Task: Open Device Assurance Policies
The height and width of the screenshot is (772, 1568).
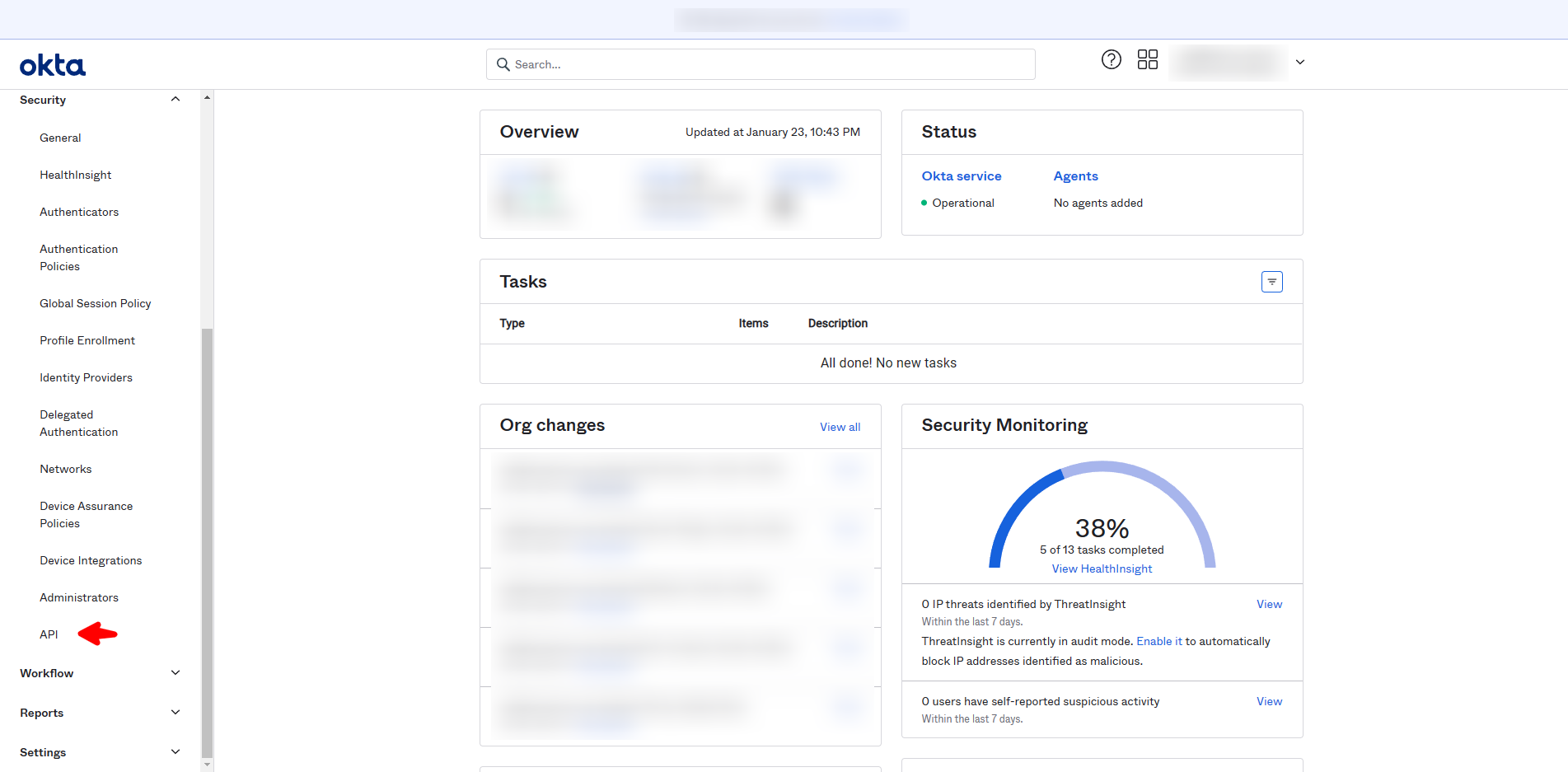Action: 87,514
